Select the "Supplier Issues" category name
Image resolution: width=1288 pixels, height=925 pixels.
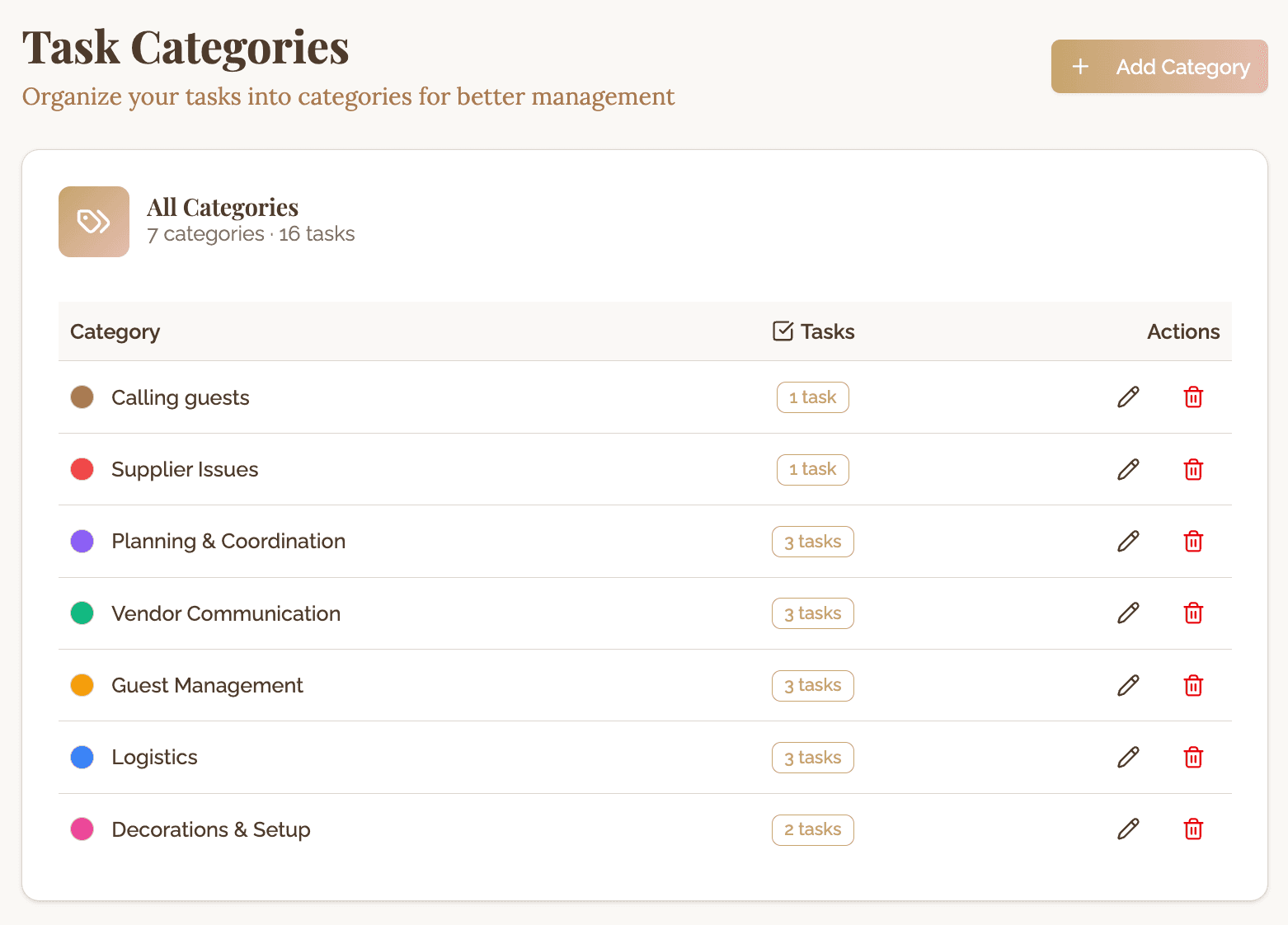tap(185, 469)
